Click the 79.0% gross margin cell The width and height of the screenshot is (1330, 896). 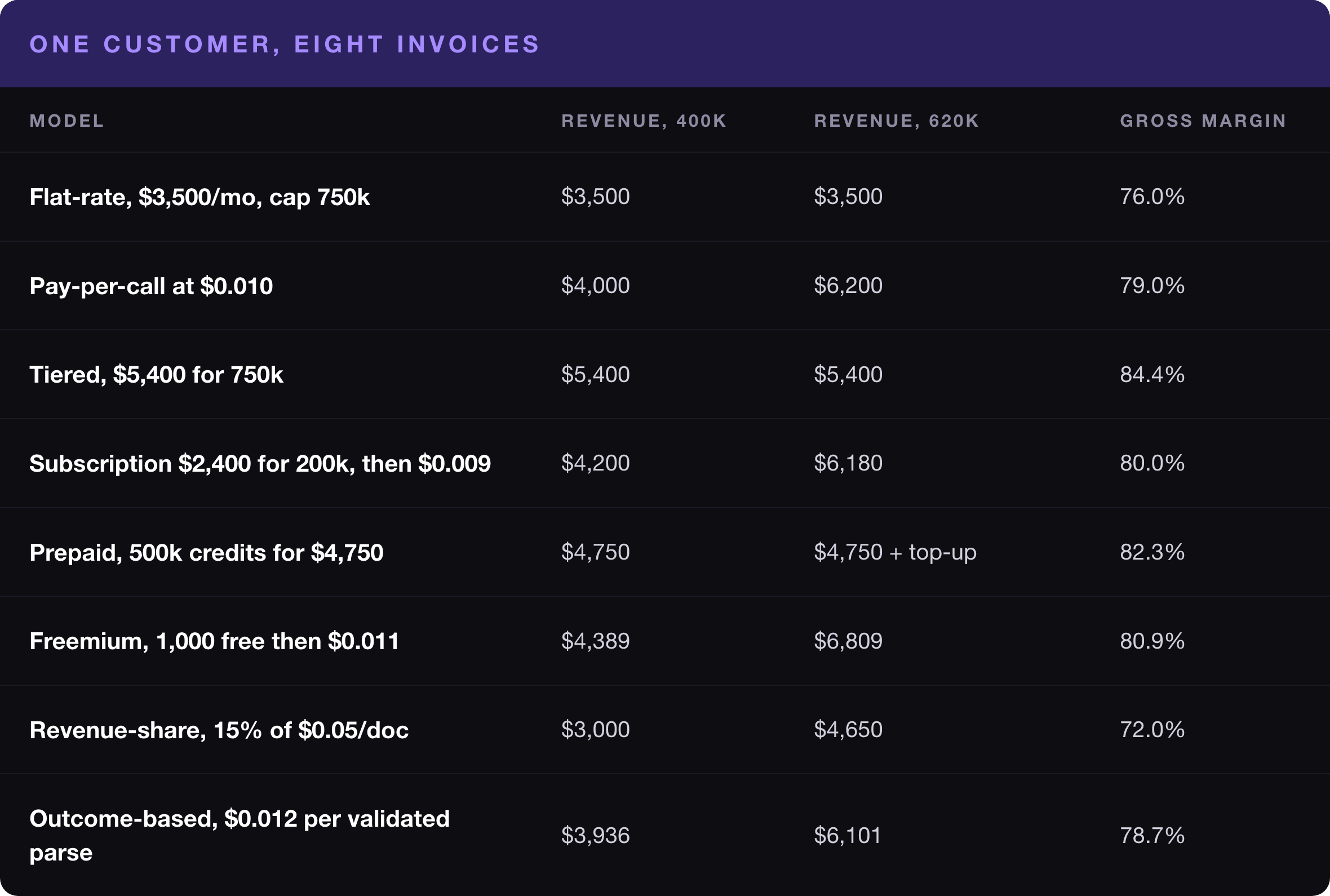coord(1152,285)
